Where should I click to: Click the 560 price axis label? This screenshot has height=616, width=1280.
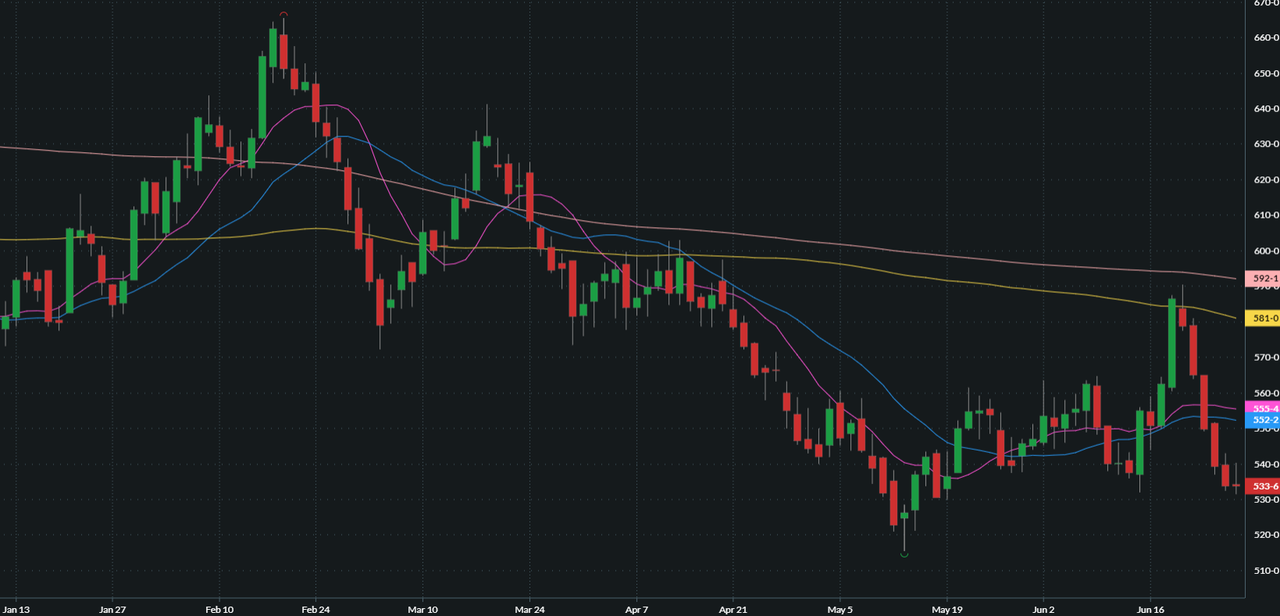(x=1267, y=393)
